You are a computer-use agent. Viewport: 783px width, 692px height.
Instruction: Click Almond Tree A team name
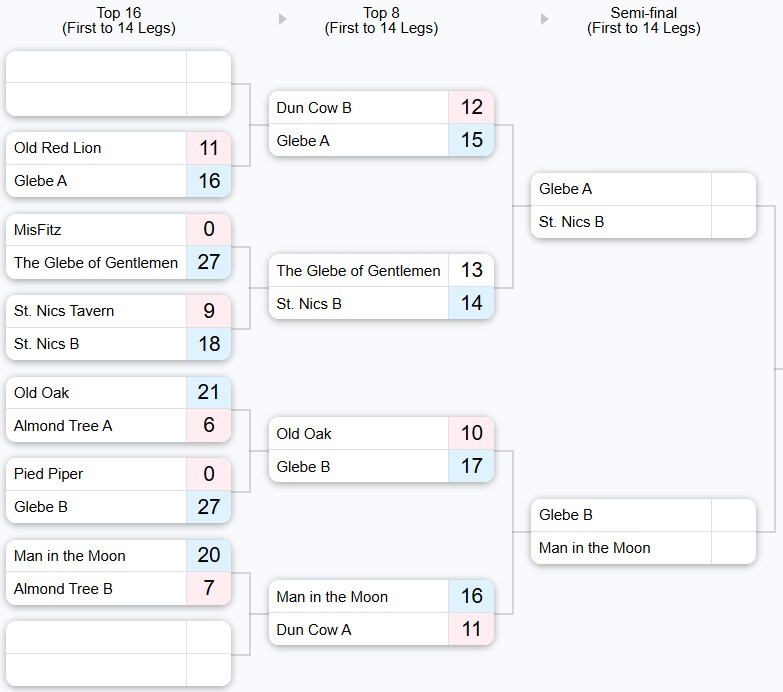click(x=63, y=426)
